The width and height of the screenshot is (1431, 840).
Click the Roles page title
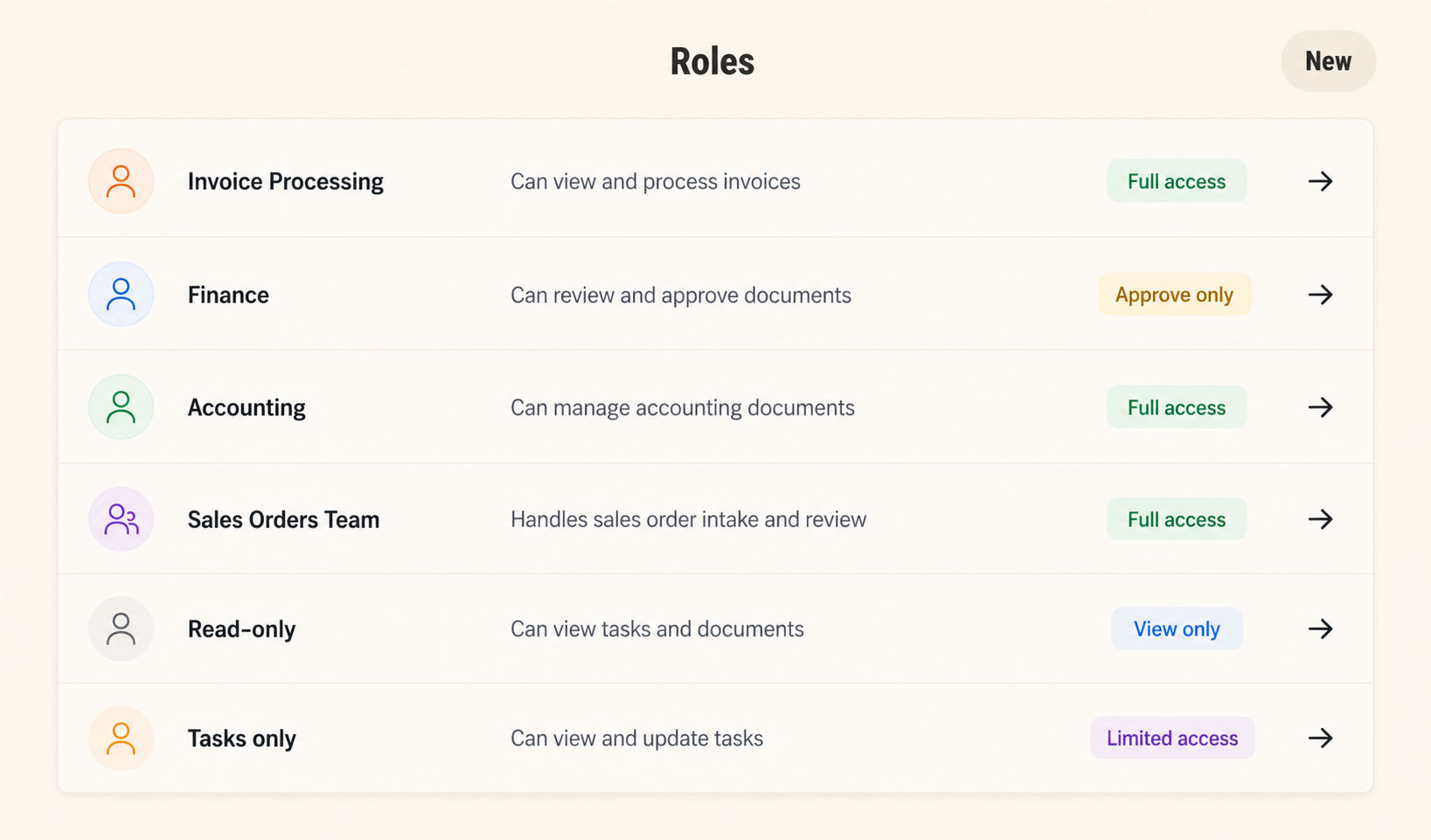pos(712,60)
